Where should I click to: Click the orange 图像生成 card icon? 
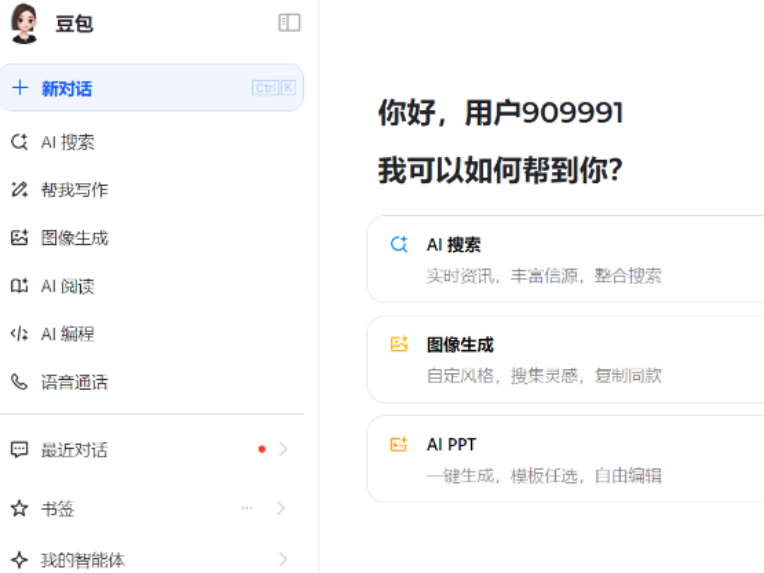click(399, 344)
